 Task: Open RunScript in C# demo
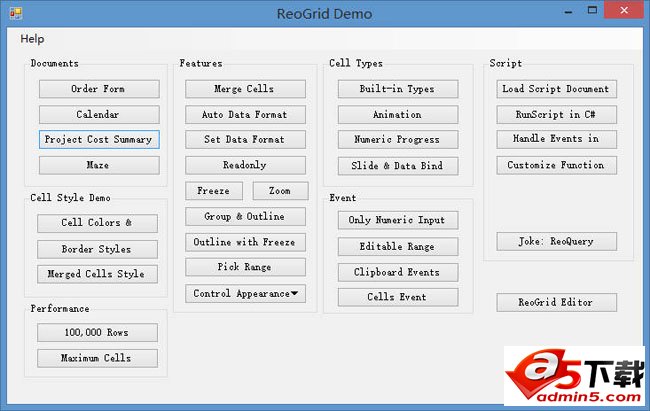pyautogui.click(x=557, y=114)
